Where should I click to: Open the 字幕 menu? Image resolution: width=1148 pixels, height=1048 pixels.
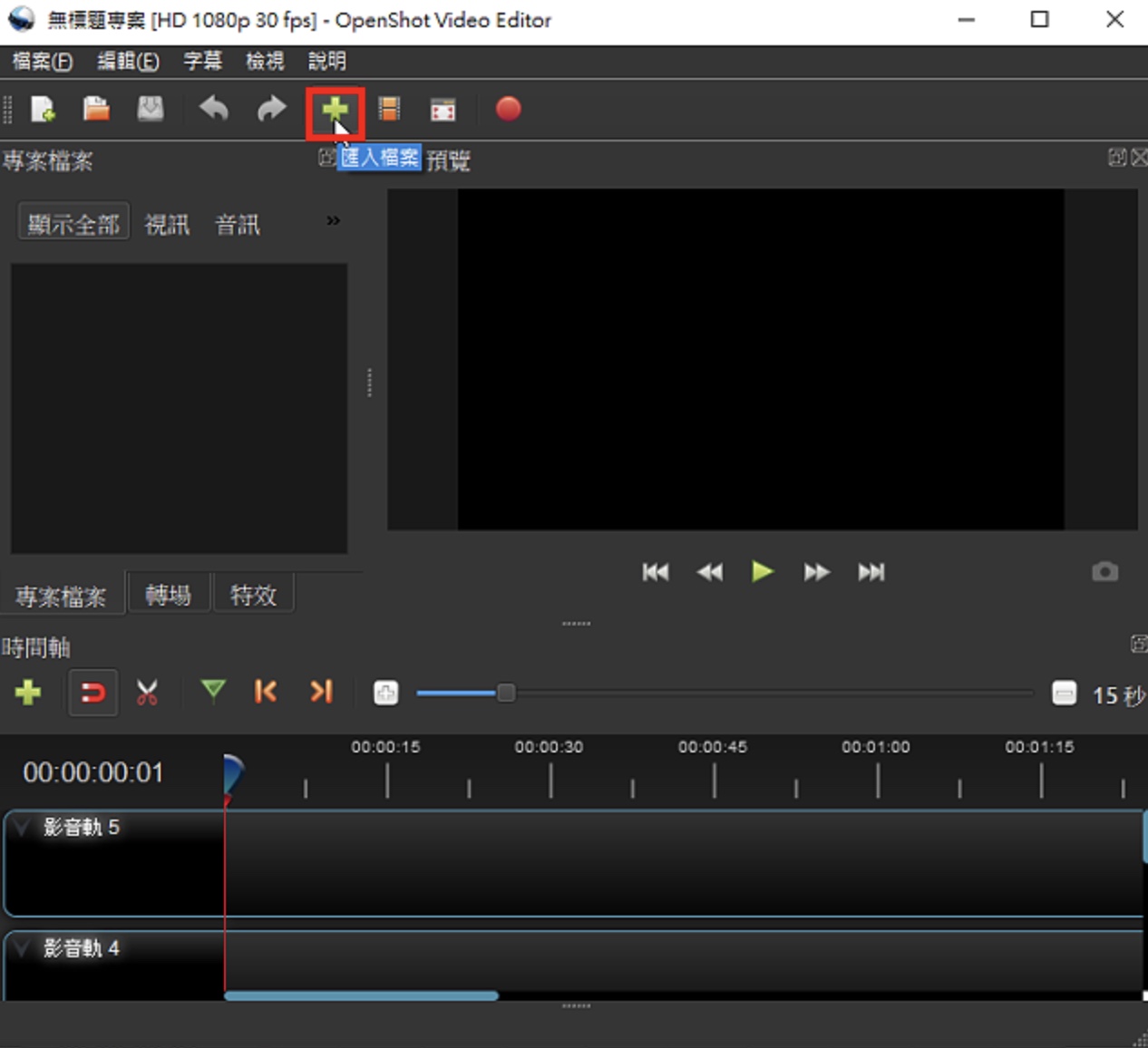coord(202,61)
